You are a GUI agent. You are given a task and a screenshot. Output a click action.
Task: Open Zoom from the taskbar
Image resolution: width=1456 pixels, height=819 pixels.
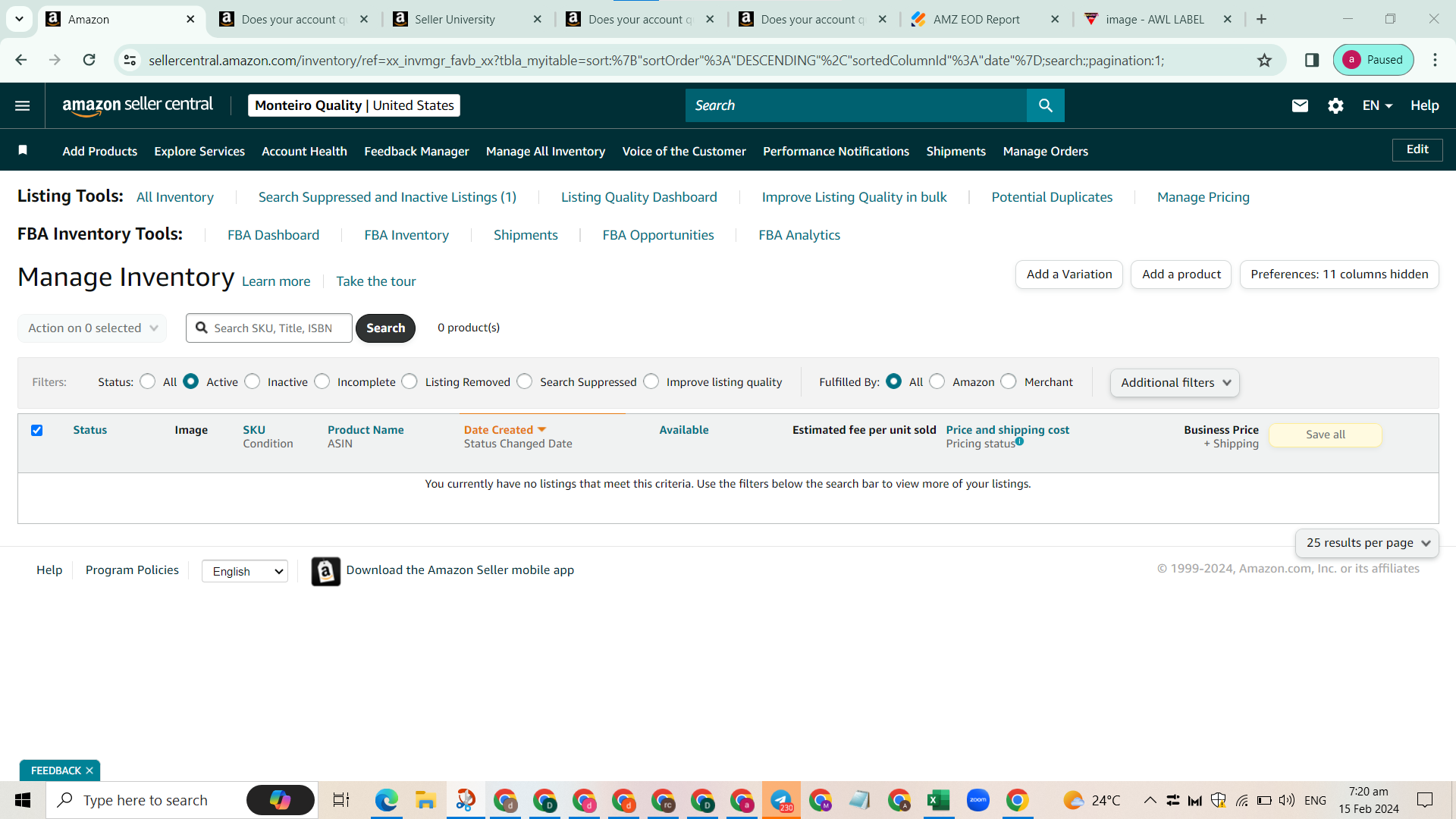[x=977, y=800]
